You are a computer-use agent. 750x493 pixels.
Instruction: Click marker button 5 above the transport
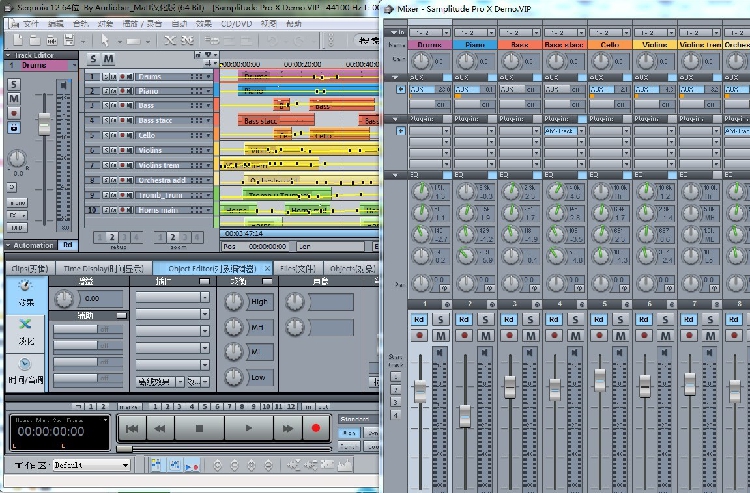click(205, 406)
